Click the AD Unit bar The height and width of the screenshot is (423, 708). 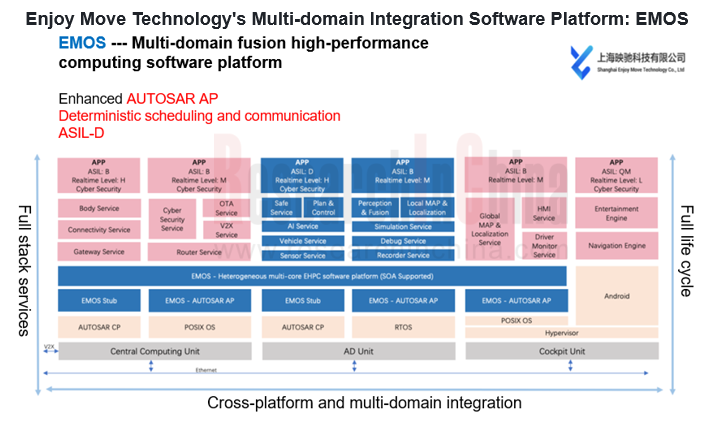pyautogui.click(x=359, y=351)
